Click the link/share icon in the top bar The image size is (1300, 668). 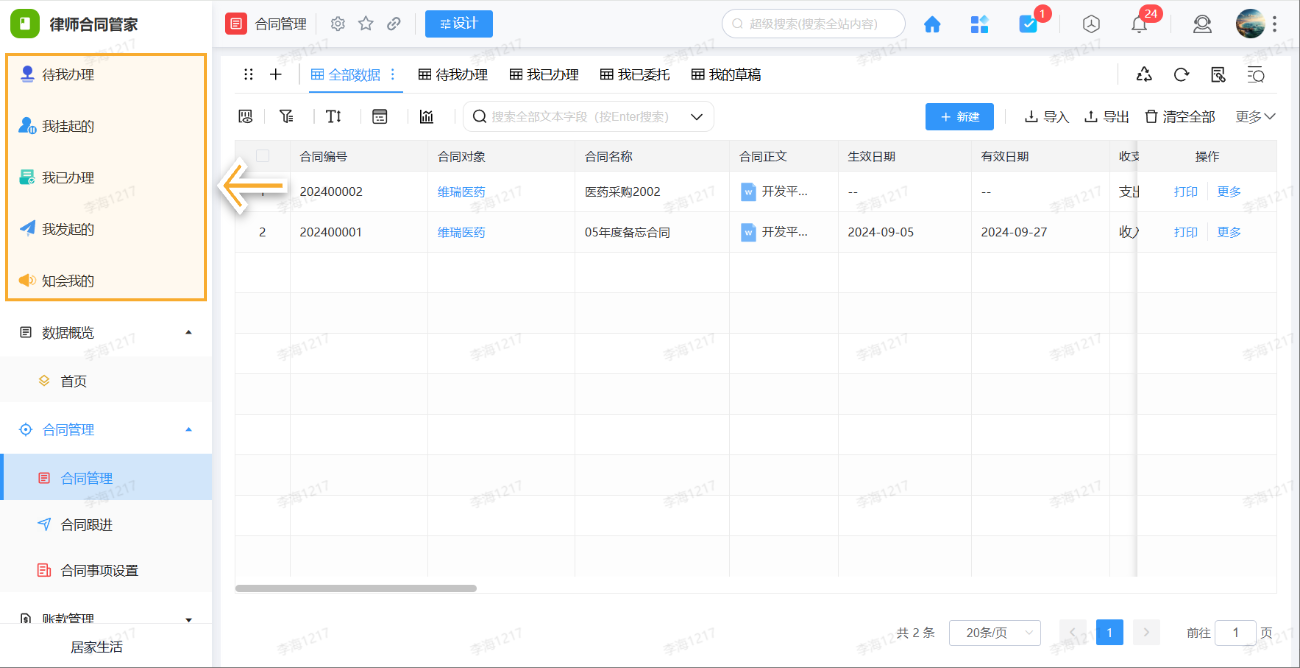393,23
